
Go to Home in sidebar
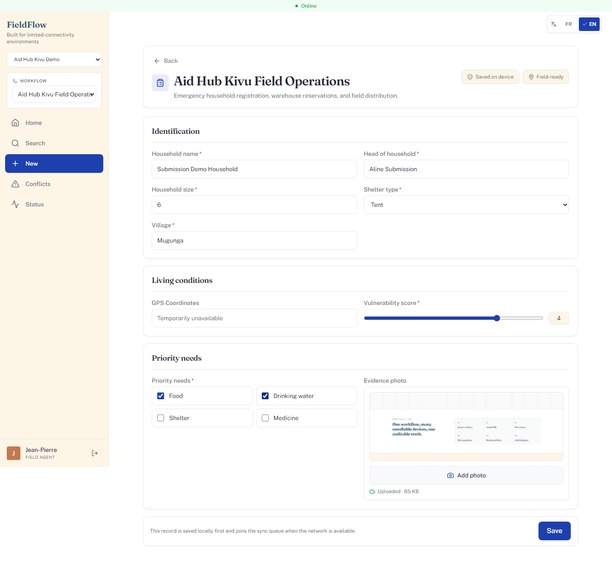(54, 123)
